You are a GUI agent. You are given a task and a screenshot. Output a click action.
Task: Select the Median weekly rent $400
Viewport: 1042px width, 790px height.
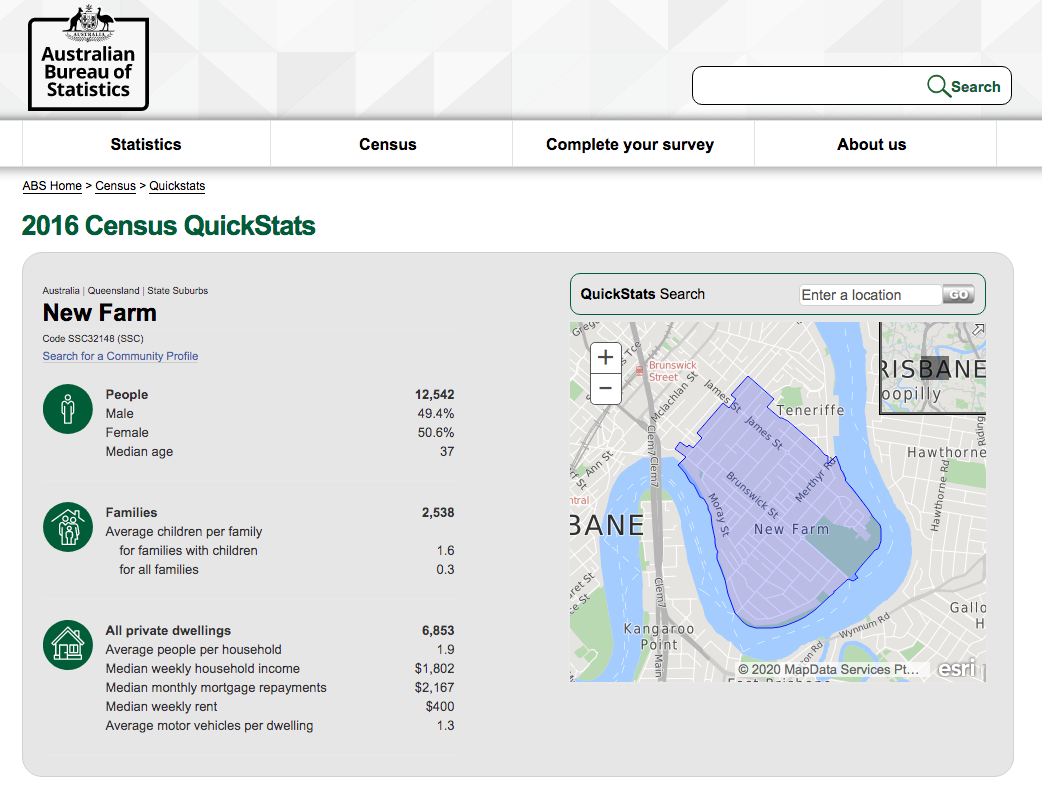click(x=440, y=707)
